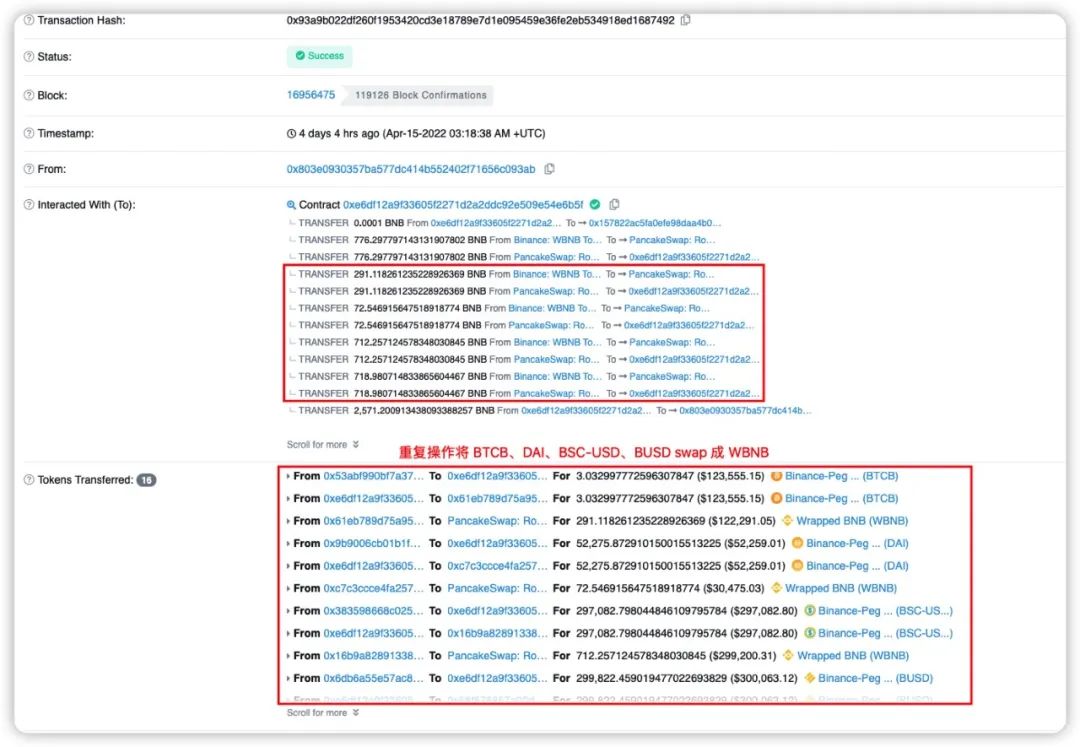Expand token row to 0x61eb789d75a95
The height and width of the screenshot is (747, 1080).
point(288,498)
